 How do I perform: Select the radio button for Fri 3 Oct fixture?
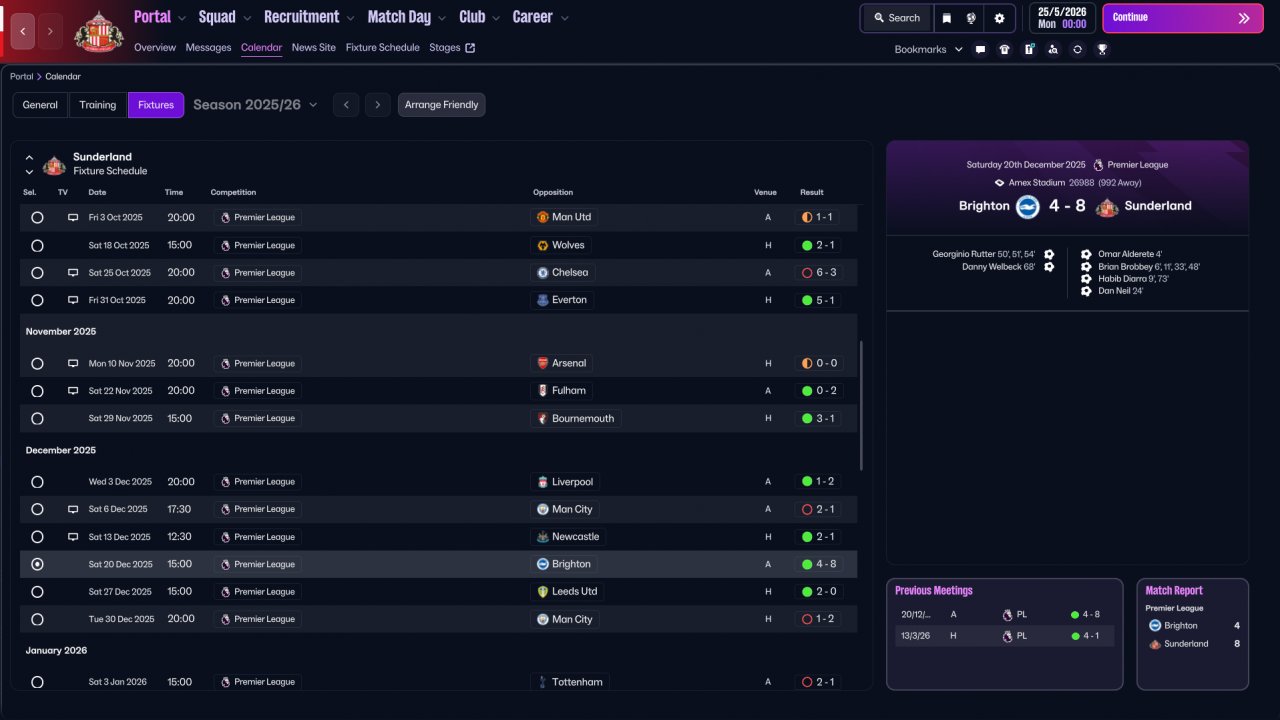pos(37,217)
